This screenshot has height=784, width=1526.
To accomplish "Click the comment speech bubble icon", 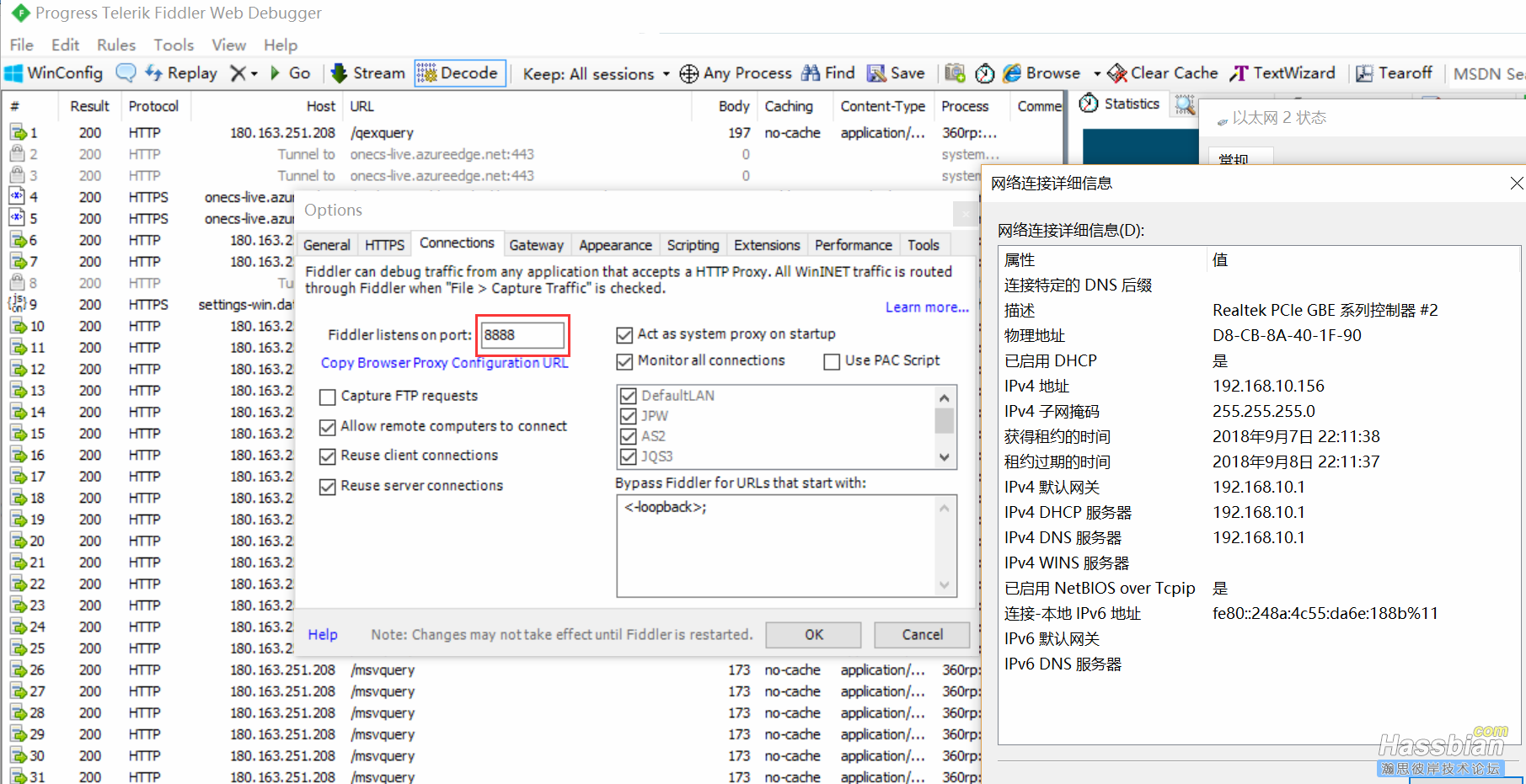I will [126, 73].
